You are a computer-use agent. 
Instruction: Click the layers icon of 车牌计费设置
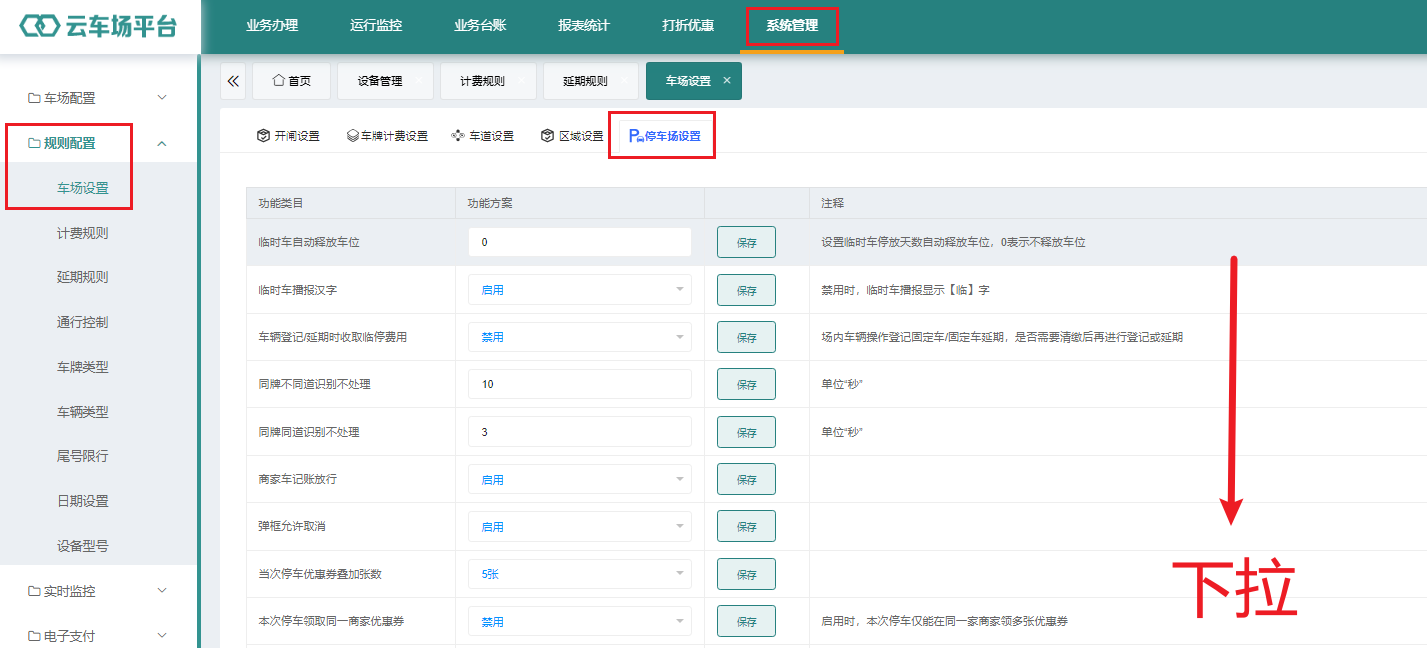[x=353, y=136]
